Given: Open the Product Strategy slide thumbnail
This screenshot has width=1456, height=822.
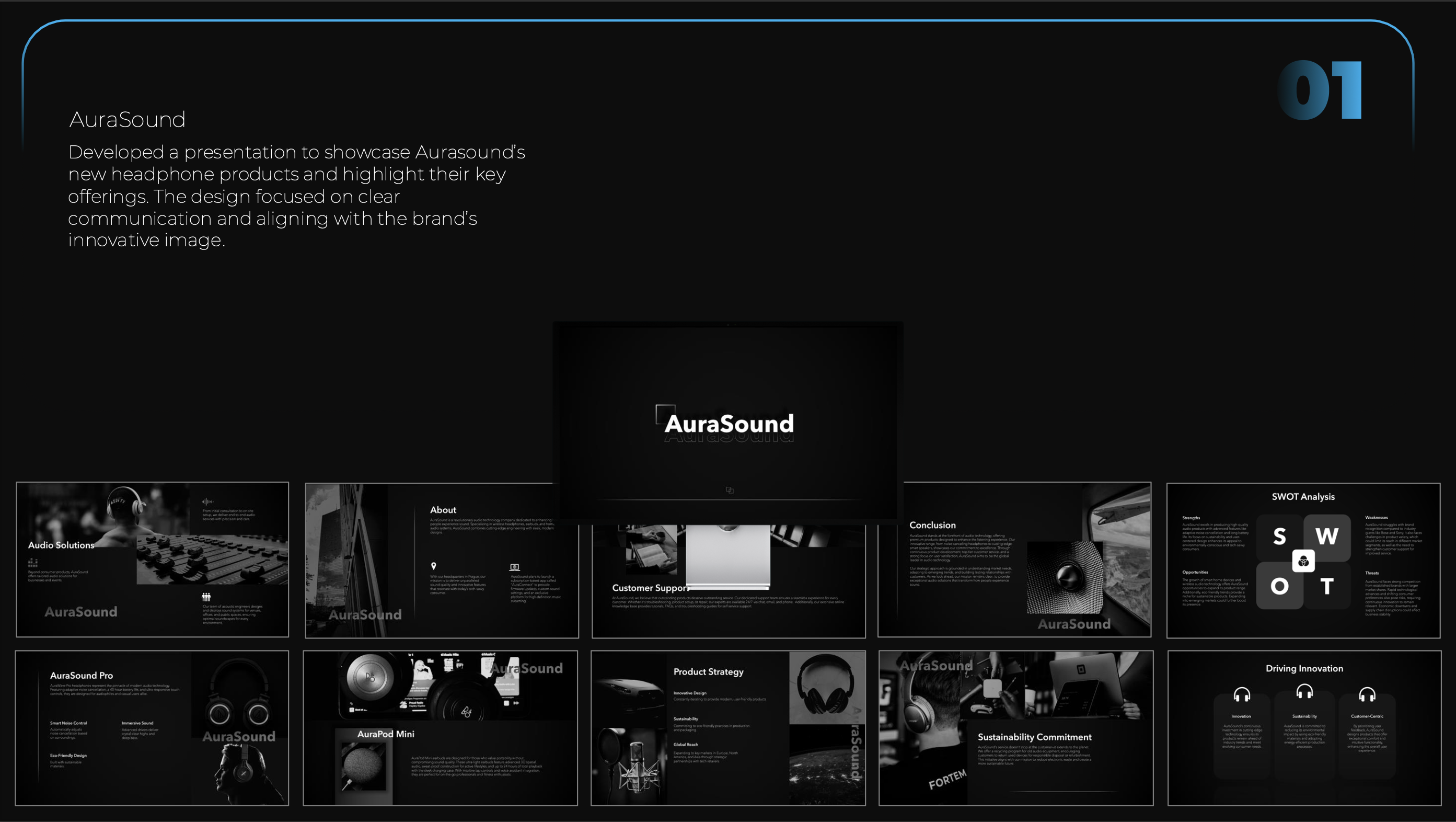Looking at the screenshot, I should coord(727,727).
